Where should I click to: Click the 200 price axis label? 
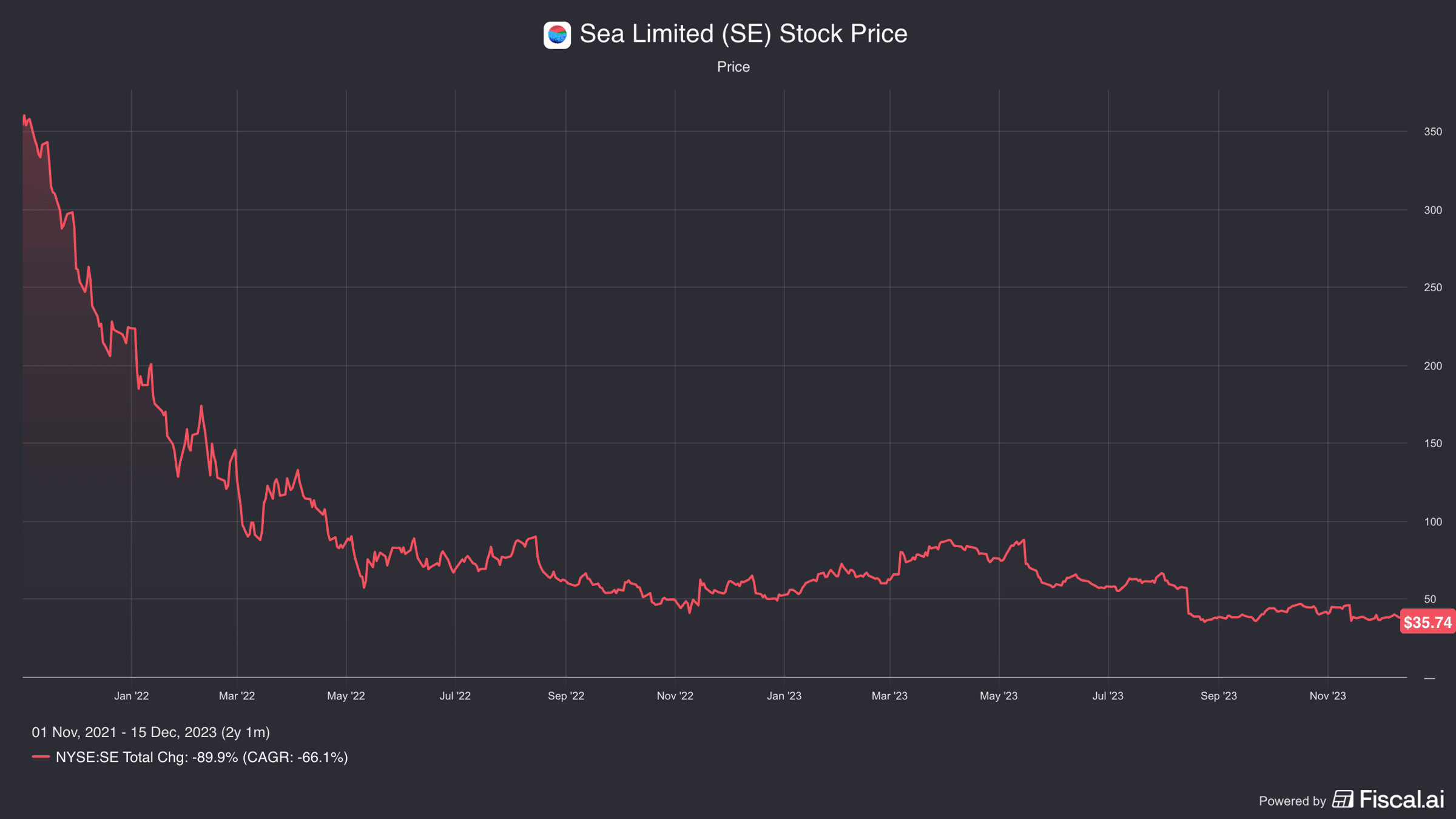click(1433, 366)
